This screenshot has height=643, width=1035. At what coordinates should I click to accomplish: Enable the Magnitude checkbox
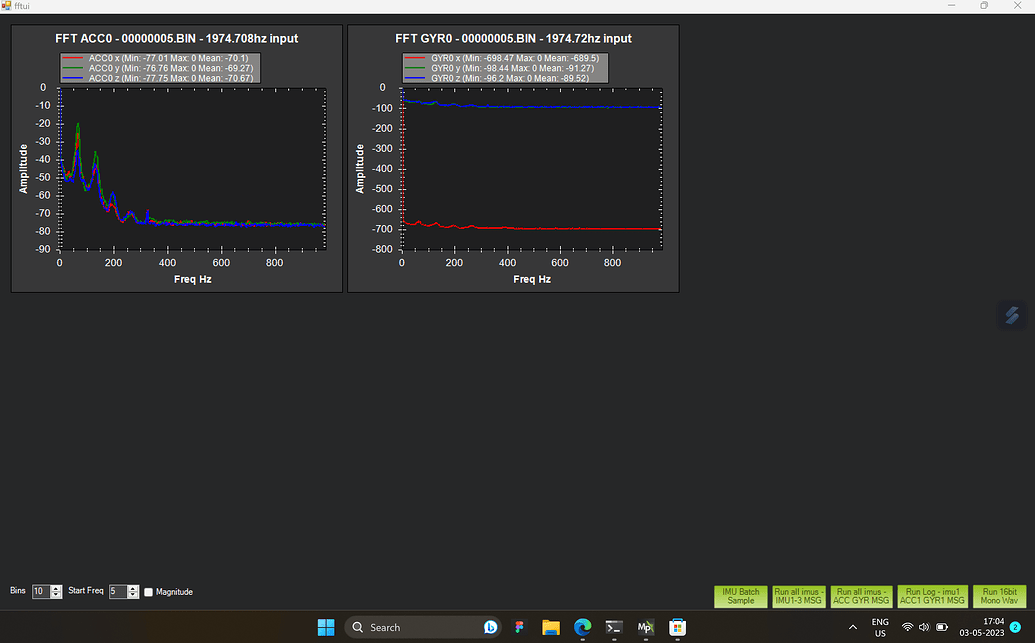pos(149,592)
